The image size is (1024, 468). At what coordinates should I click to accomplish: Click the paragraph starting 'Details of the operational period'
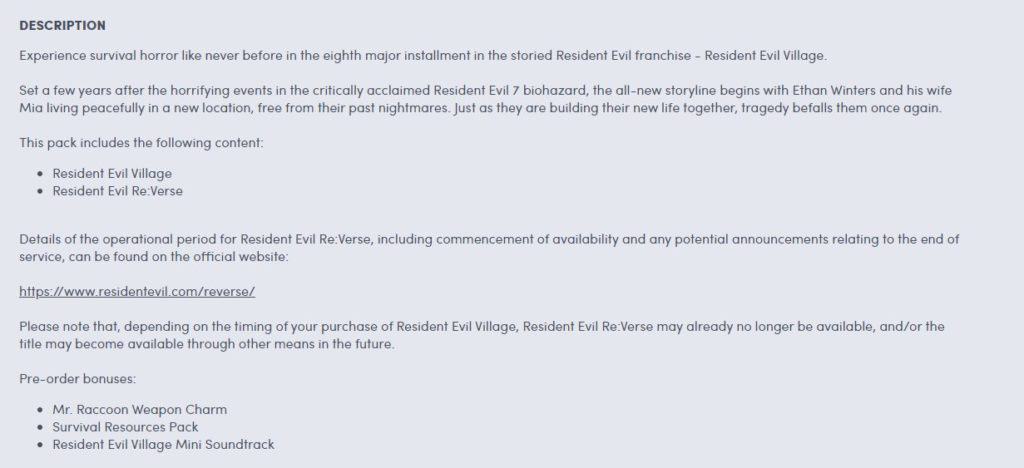point(489,248)
